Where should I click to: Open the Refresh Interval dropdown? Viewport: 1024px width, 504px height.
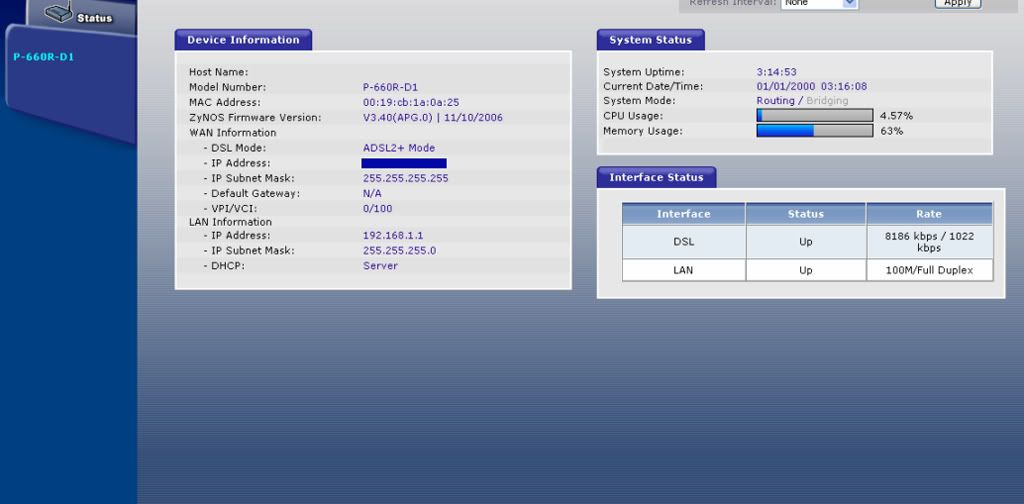coord(819,3)
